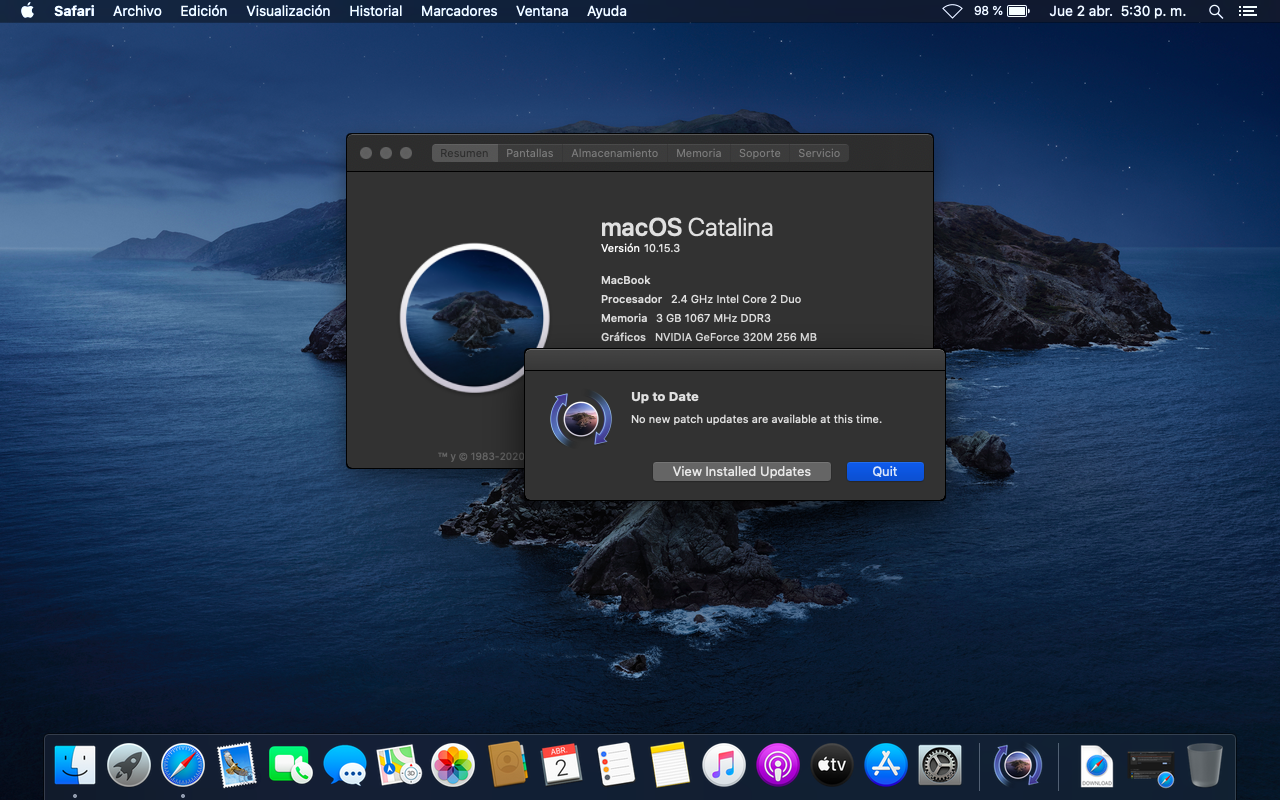The image size is (1280, 800).
Task: Click the Patch Updater icon in dialog
Action: pyautogui.click(x=581, y=418)
